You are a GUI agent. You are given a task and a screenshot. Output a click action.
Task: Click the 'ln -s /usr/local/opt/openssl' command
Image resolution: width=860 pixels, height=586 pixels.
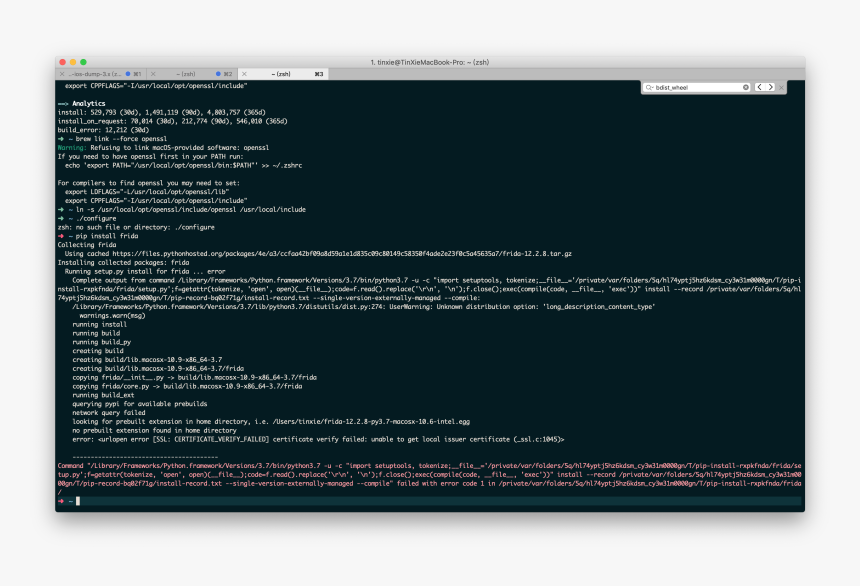[x=191, y=210]
